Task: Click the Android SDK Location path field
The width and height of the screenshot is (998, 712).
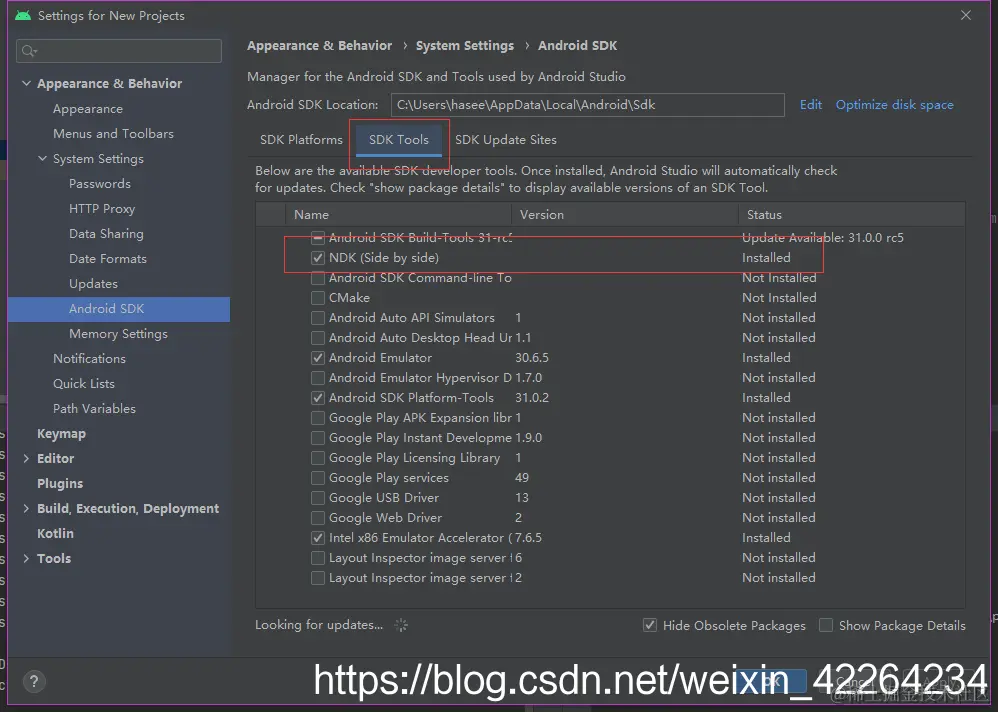Action: [x=587, y=105]
